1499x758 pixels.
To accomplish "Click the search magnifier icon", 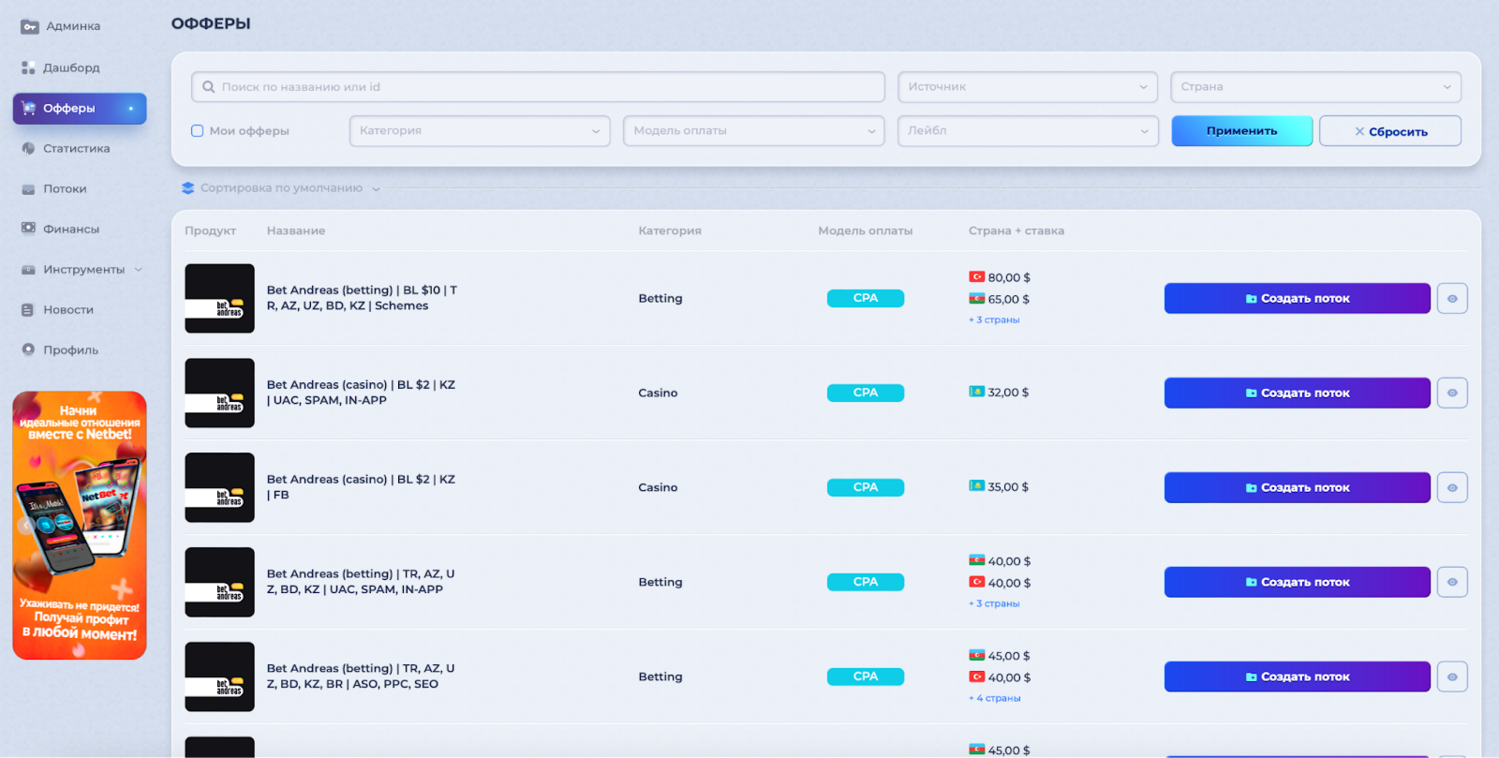I will (x=208, y=87).
